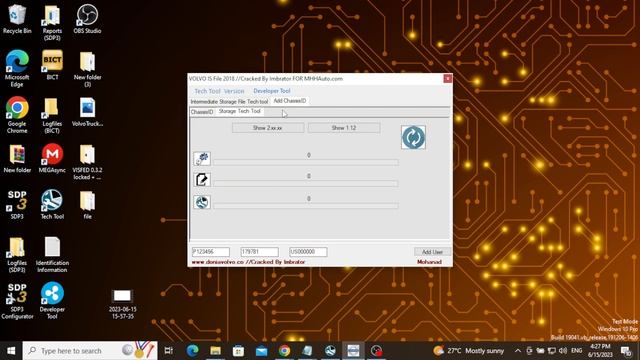Open Task View from the taskbar

click(x=169, y=351)
